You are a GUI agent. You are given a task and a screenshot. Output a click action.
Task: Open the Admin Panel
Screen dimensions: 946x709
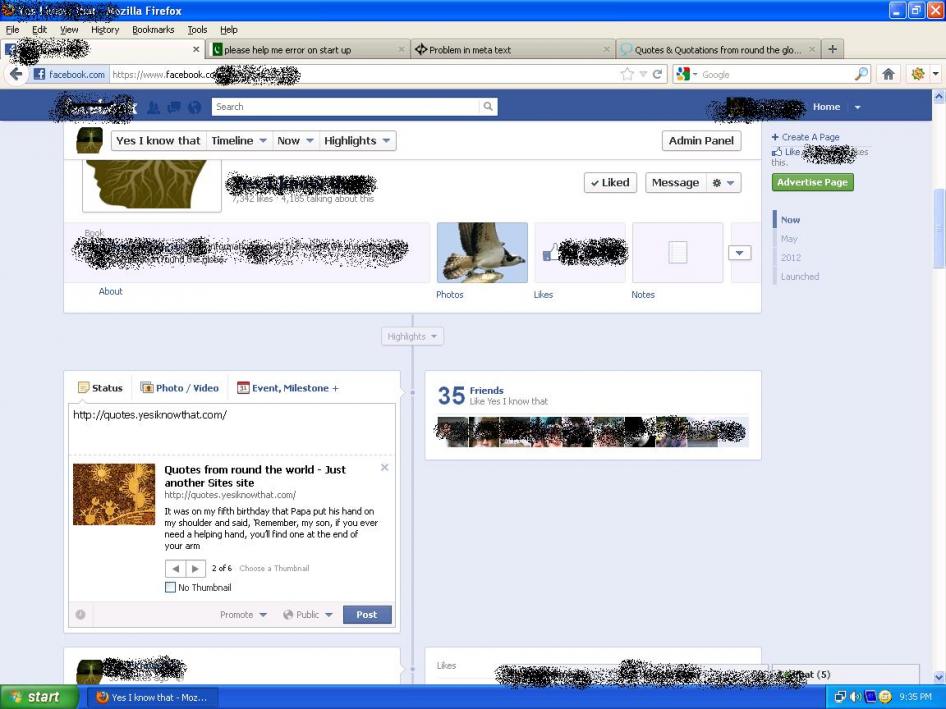tap(701, 141)
